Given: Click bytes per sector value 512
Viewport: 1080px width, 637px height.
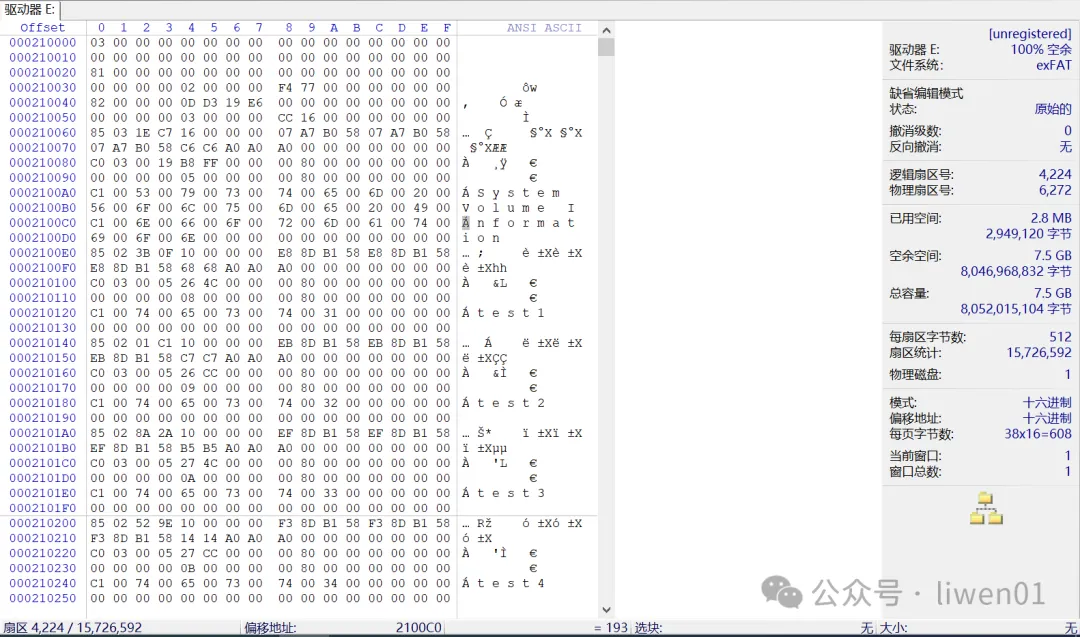Looking at the screenshot, I should 1061,337.
